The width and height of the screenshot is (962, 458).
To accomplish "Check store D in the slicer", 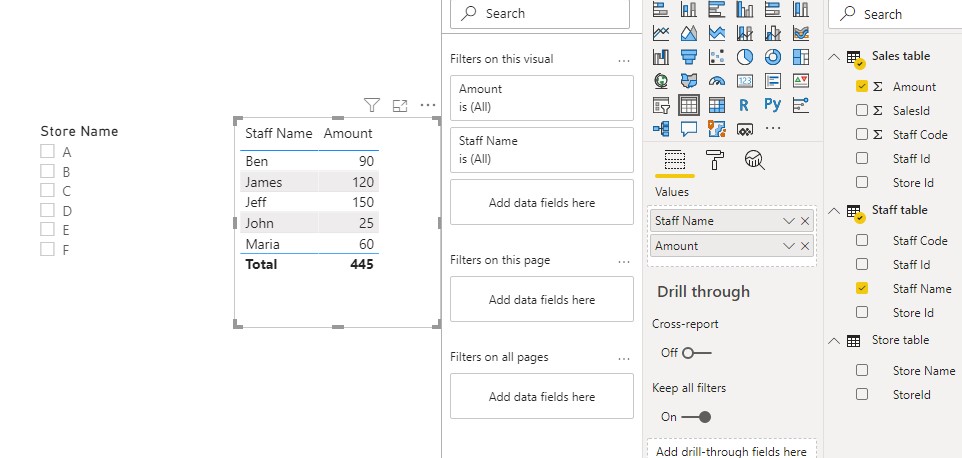I will (x=47, y=210).
